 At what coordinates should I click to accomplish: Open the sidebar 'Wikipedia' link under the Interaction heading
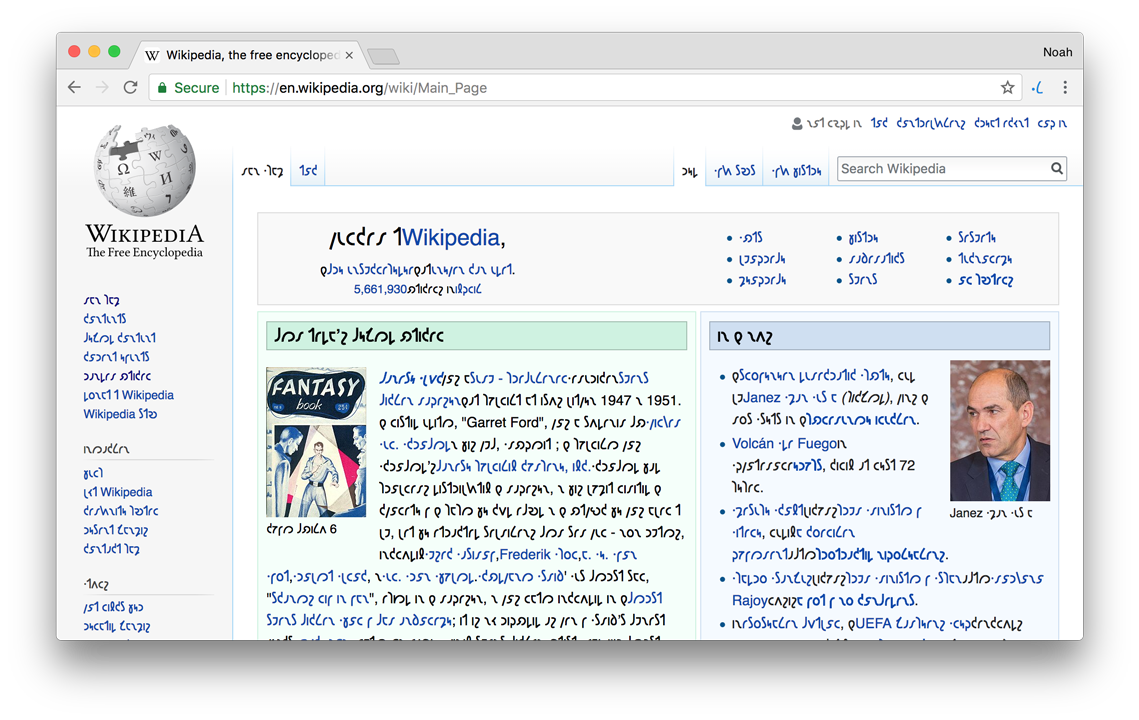118,492
